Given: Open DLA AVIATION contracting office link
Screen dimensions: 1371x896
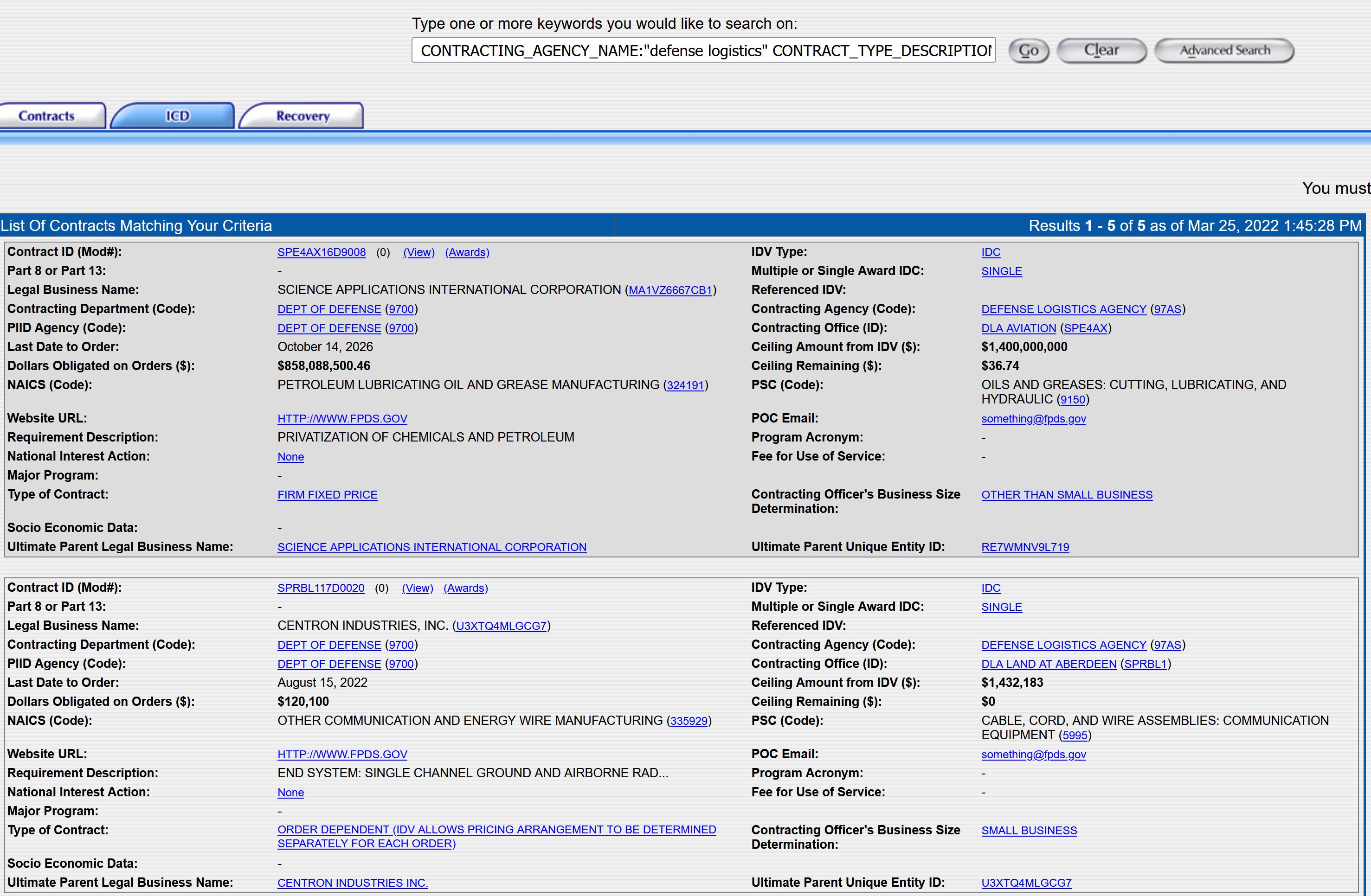Looking at the screenshot, I should 1019,328.
